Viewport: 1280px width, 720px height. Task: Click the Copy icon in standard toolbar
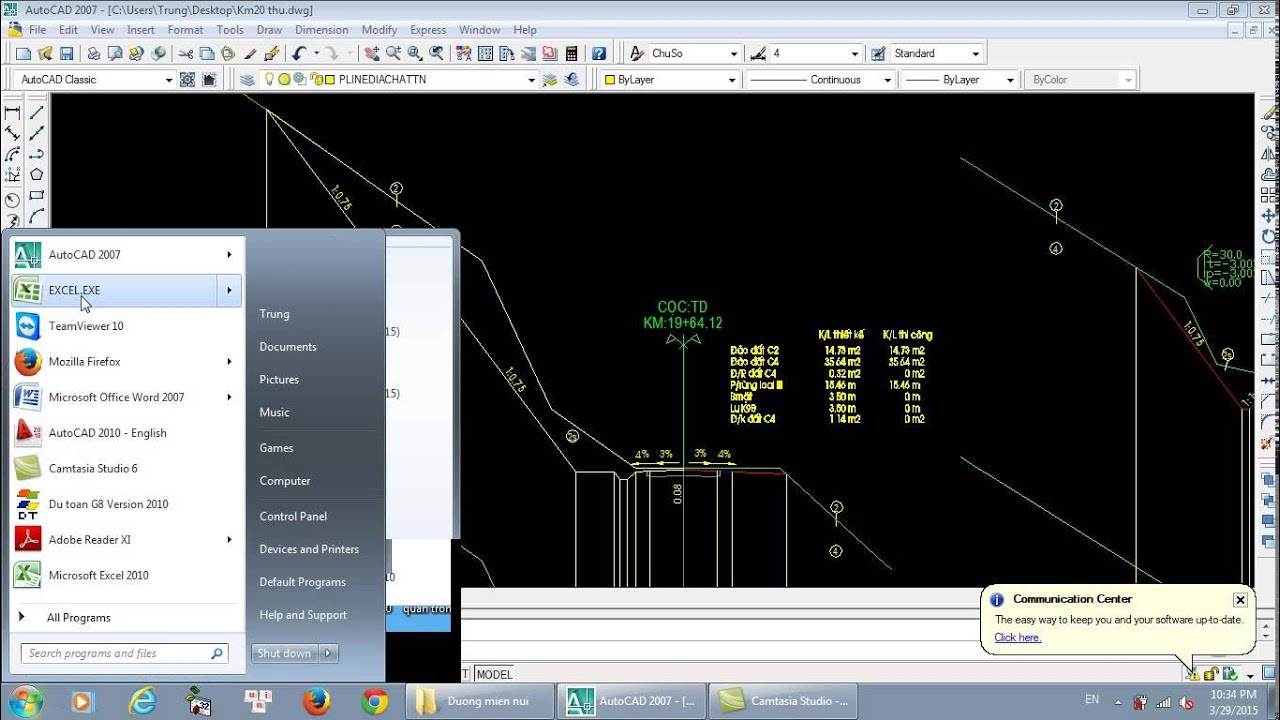(x=207, y=54)
